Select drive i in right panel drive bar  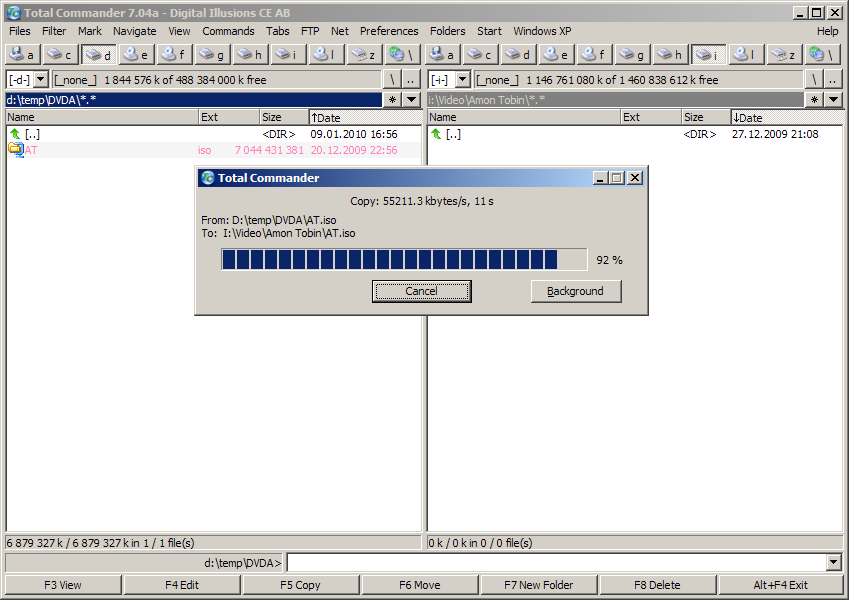pos(708,55)
